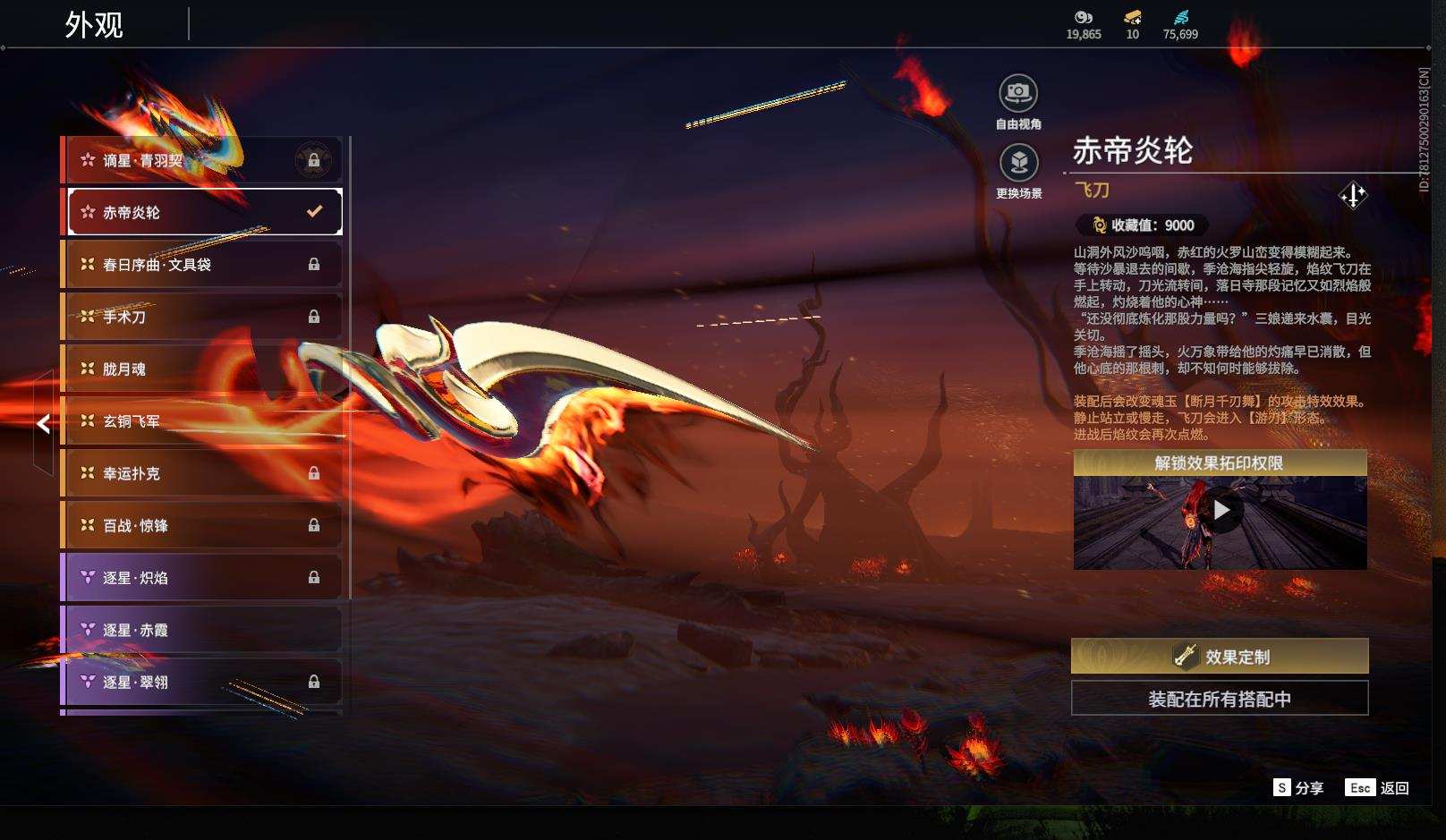Click lock icon on 春日序曲·文具袋
The image size is (1446, 840).
314,264
